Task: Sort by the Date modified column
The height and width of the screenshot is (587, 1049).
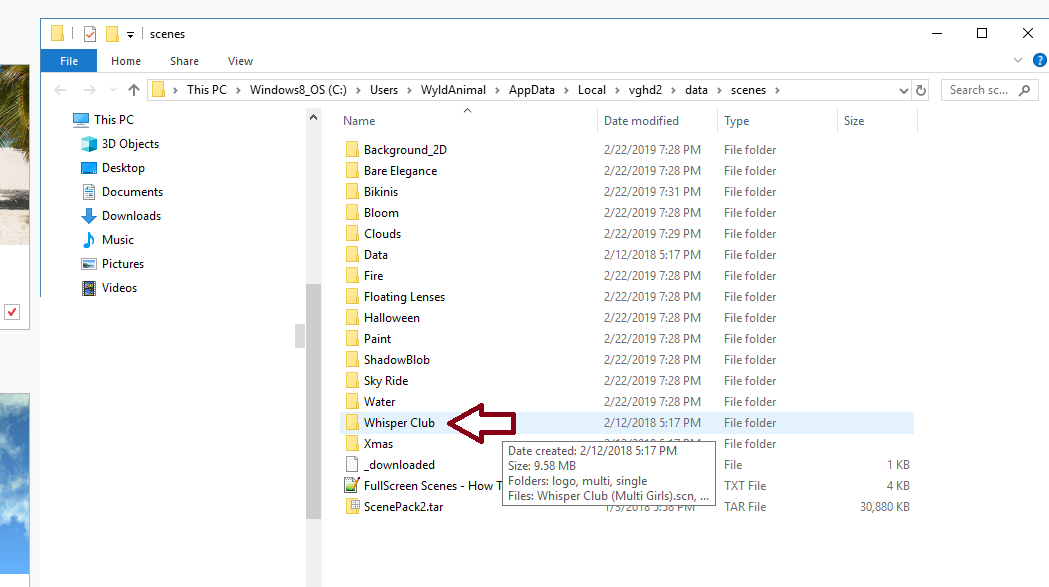Action: coord(641,121)
